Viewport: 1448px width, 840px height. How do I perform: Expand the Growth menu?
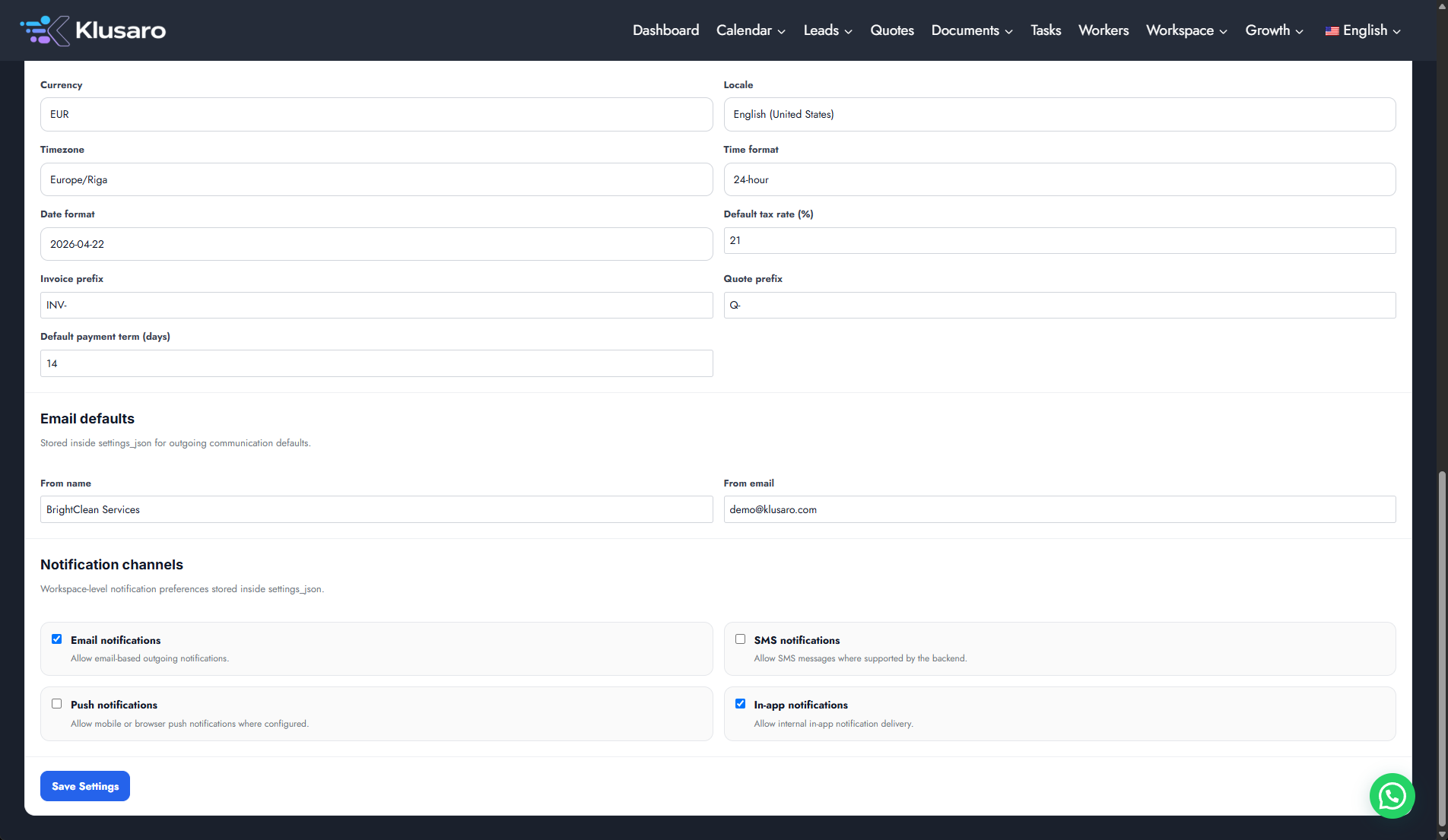pos(1274,30)
